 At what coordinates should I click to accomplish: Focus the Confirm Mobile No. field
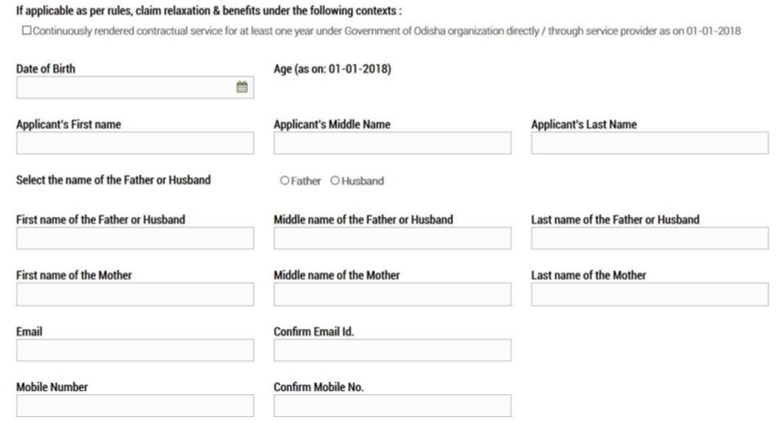click(x=392, y=405)
